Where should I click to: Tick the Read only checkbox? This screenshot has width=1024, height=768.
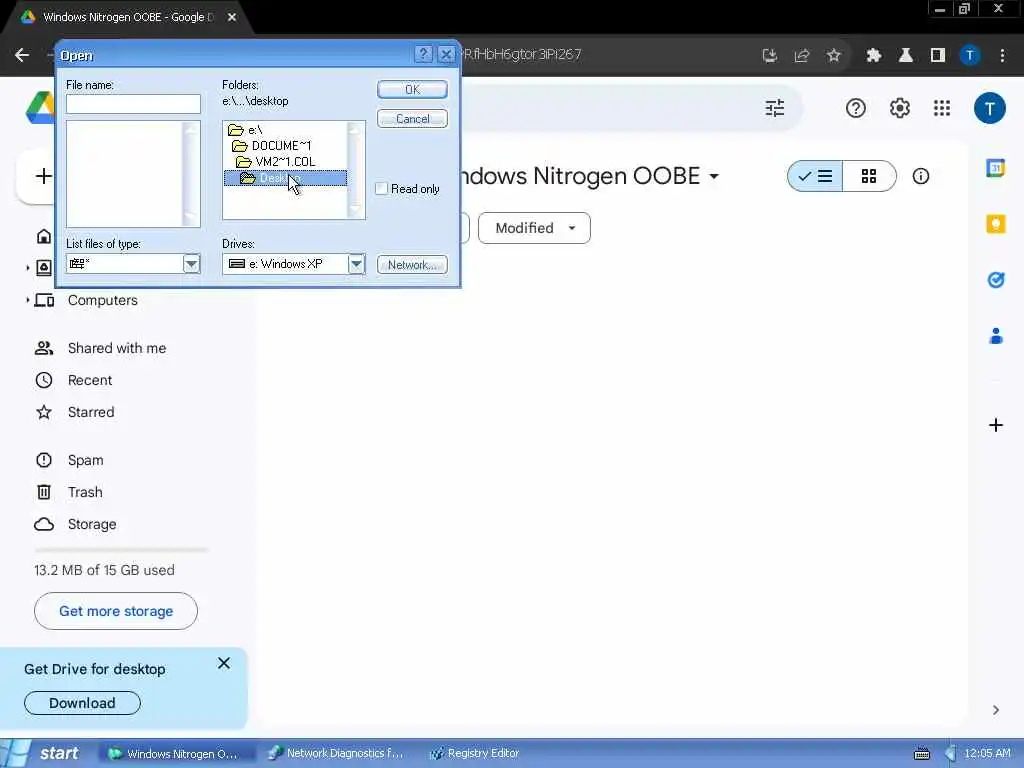pyautogui.click(x=382, y=189)
